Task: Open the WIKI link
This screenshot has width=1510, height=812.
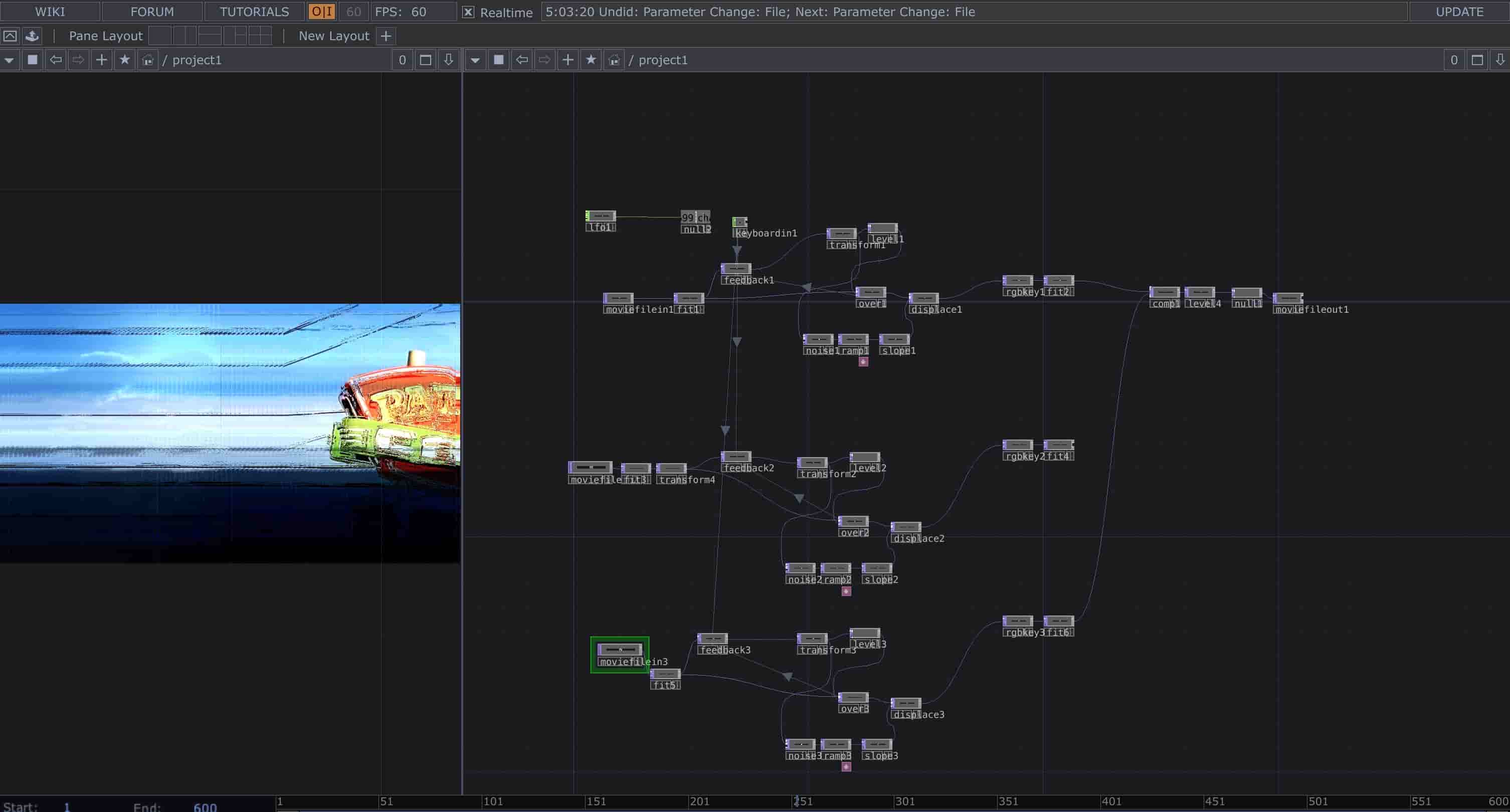Action: pos(50,12)
